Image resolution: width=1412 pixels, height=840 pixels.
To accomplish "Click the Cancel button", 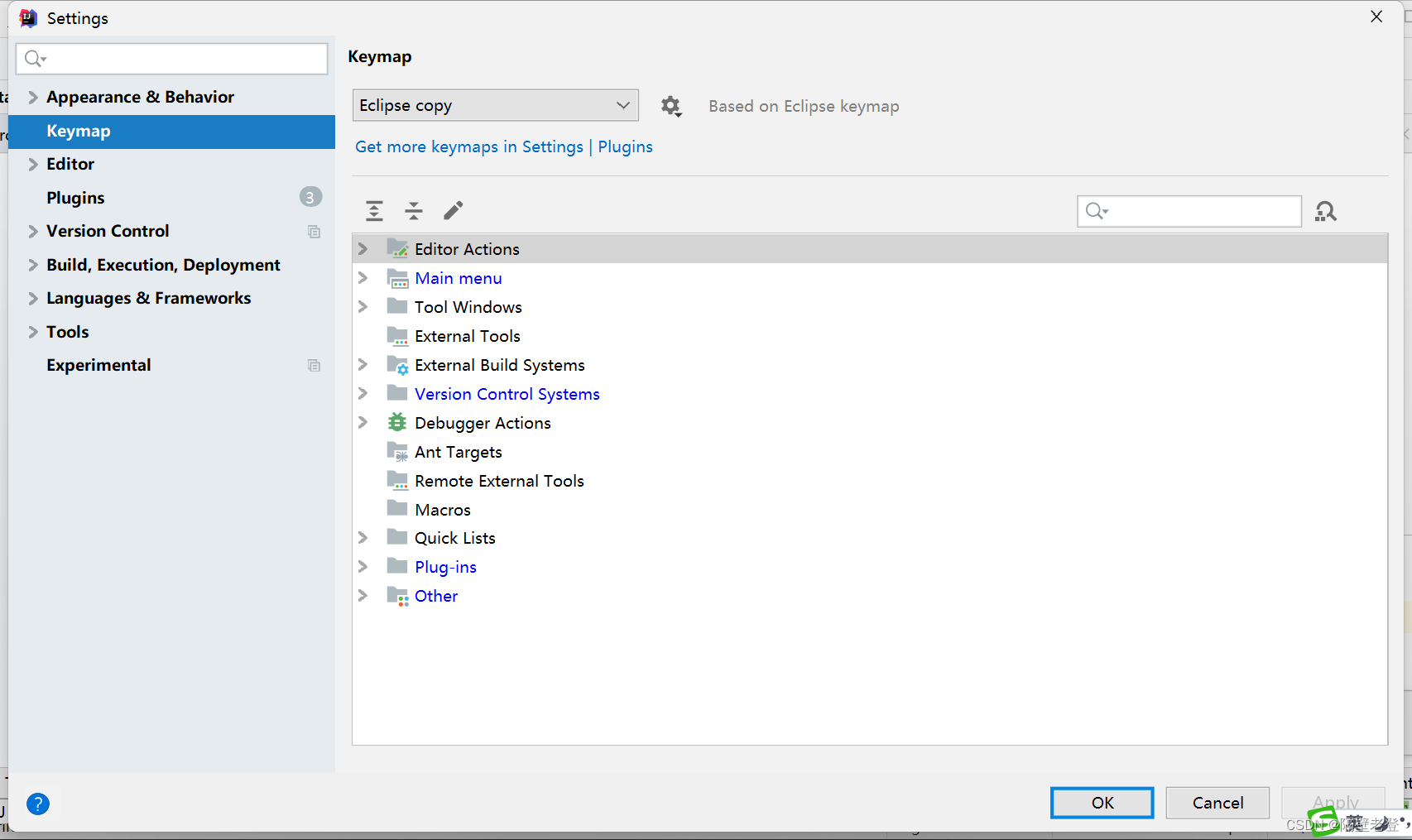I will tap(1217, 803).
